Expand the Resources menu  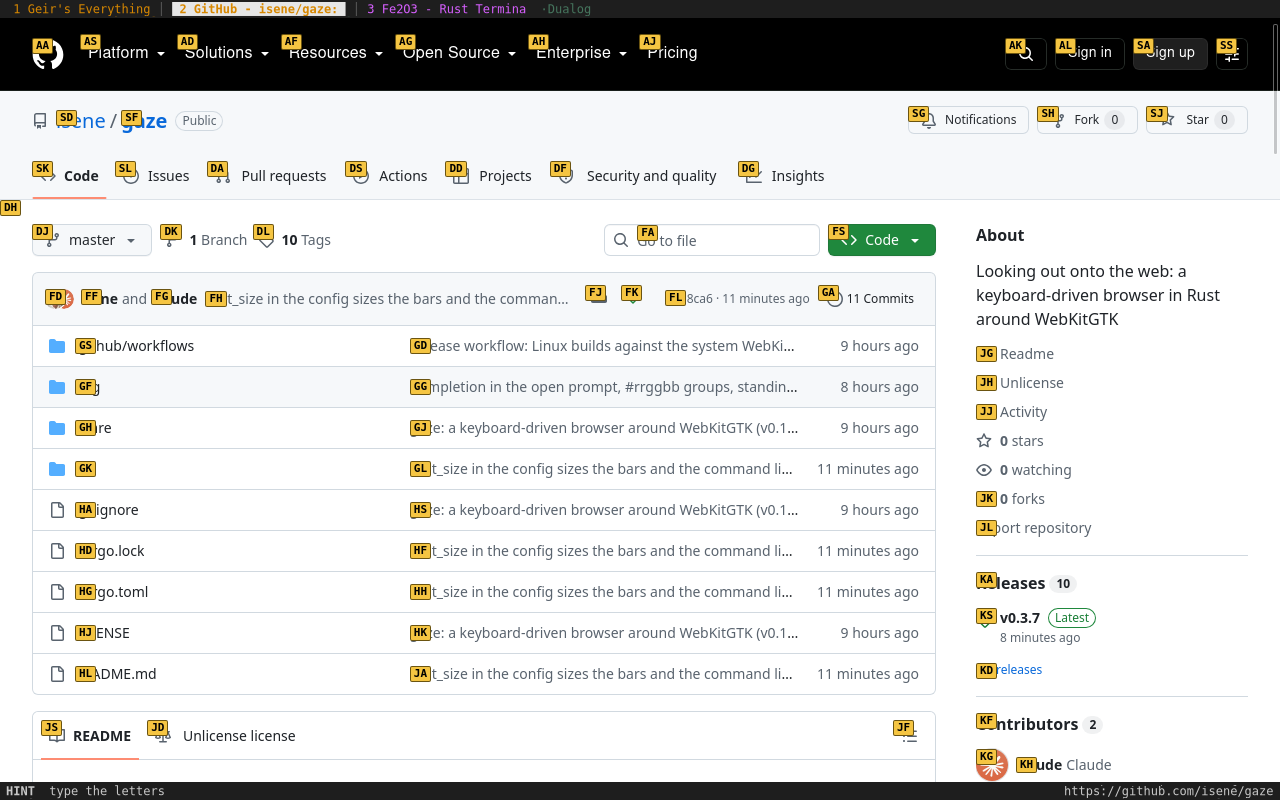click(x=335, y=53)
